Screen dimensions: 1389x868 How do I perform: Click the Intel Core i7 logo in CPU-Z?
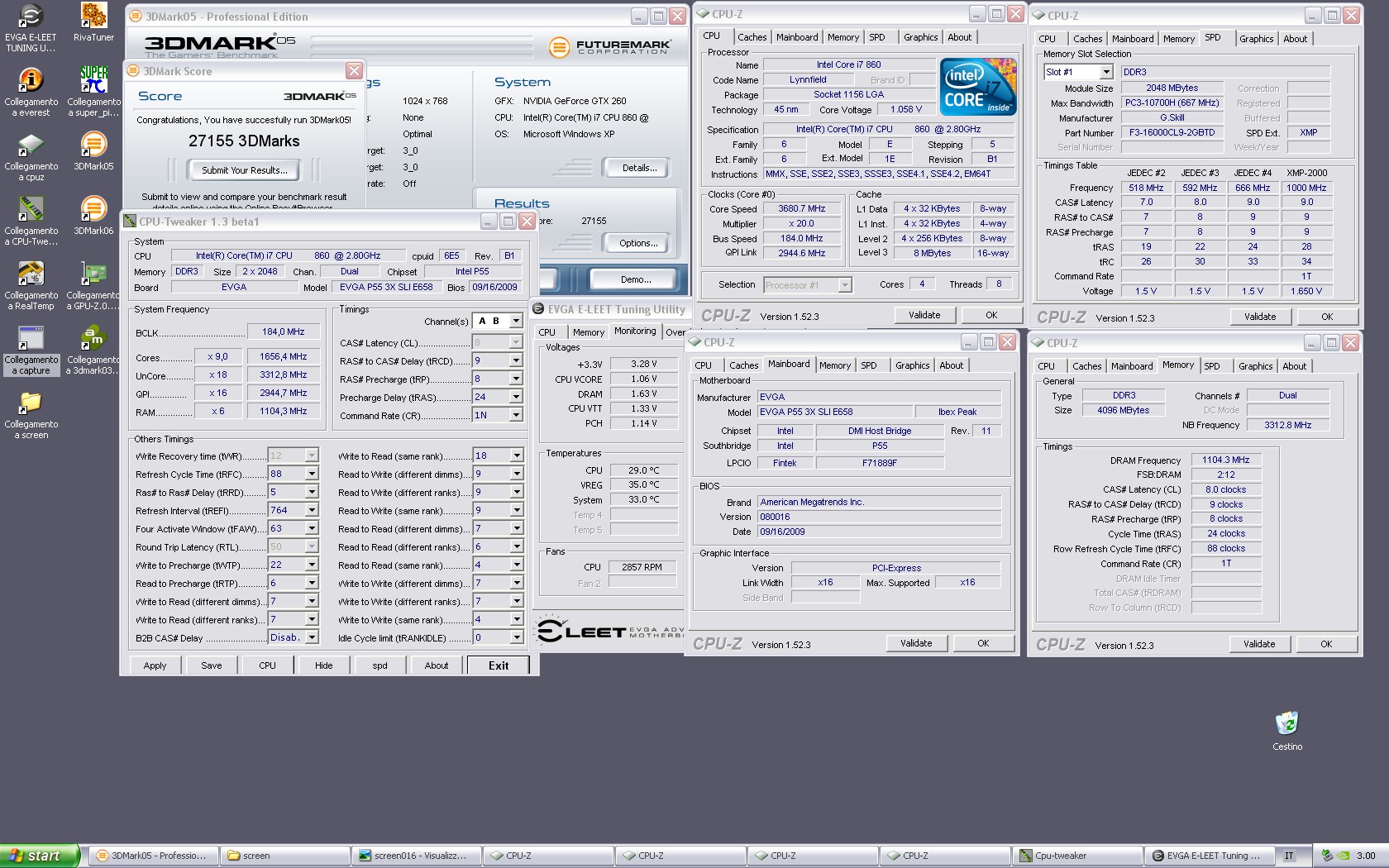click(979, 86)
